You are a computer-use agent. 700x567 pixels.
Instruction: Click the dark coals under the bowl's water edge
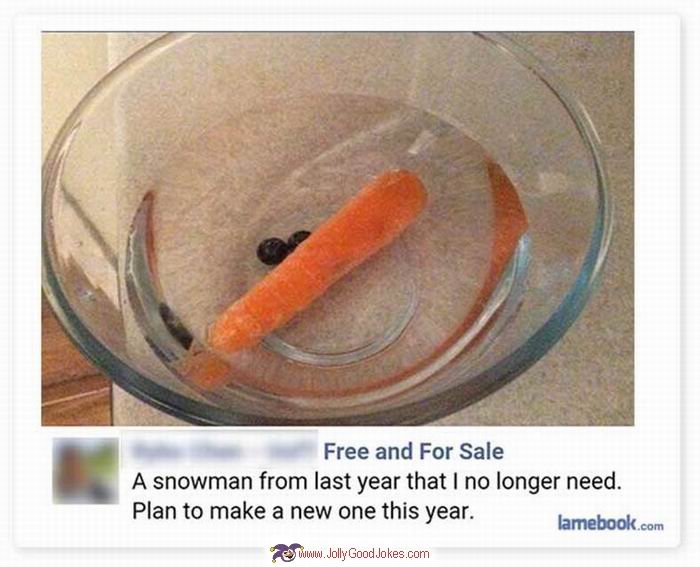pyautogui.click(x=175, y=327)
